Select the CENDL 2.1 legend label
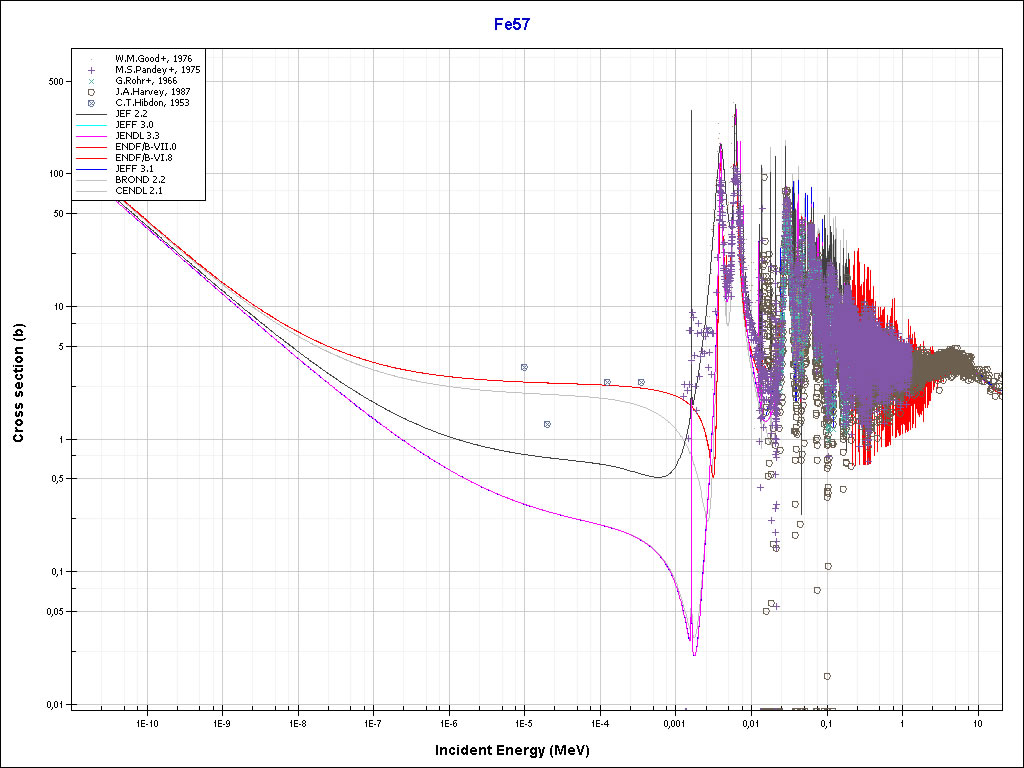This screenshot has height=768, width=1024. coord(138,191)
